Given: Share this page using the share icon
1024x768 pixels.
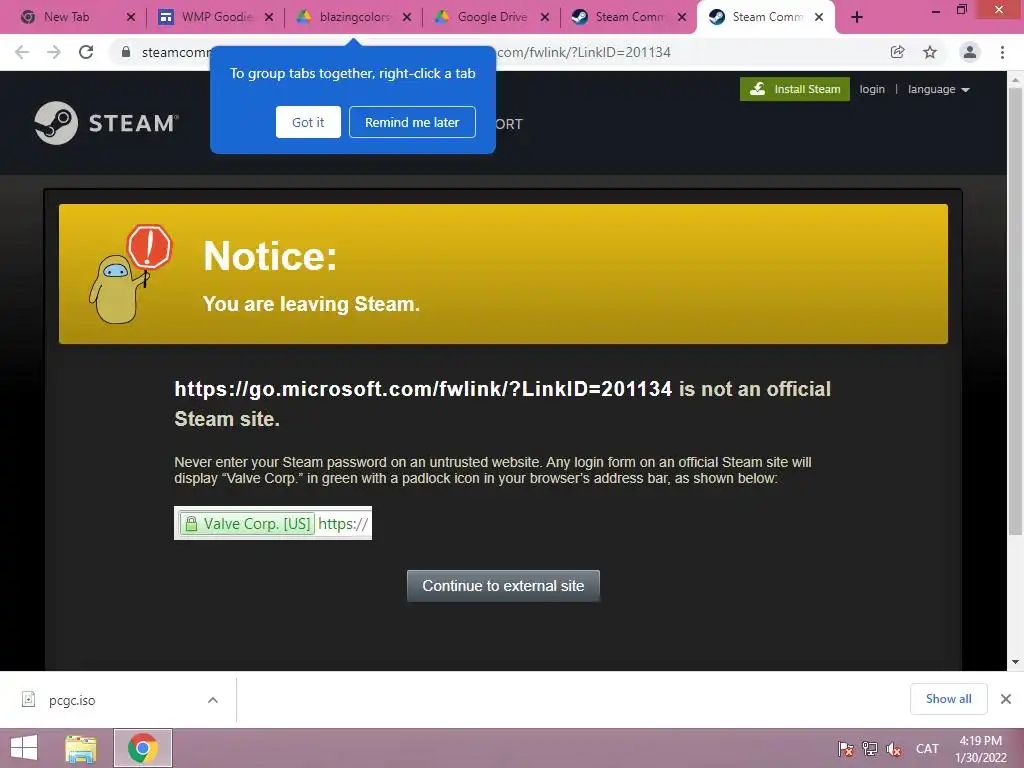Looking at the screenshot, I should [897, 52].
